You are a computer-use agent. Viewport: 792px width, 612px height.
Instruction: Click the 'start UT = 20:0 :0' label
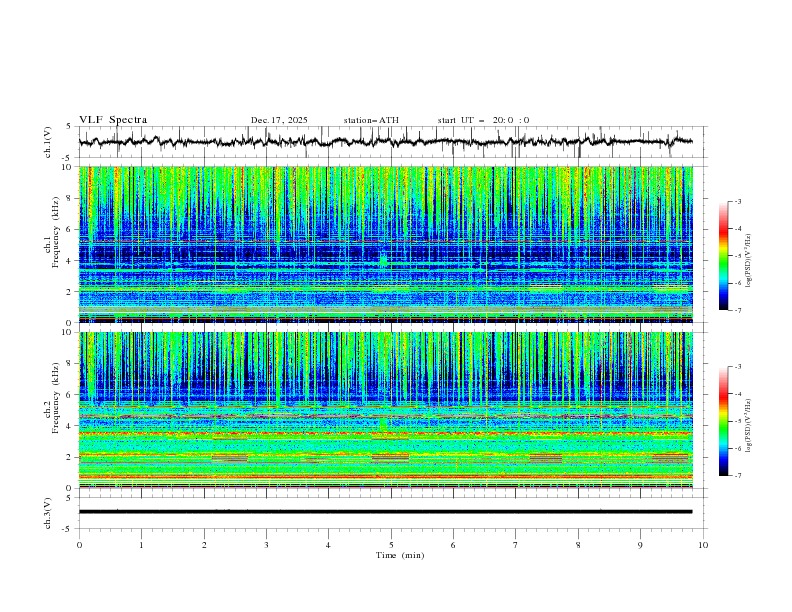483,120
